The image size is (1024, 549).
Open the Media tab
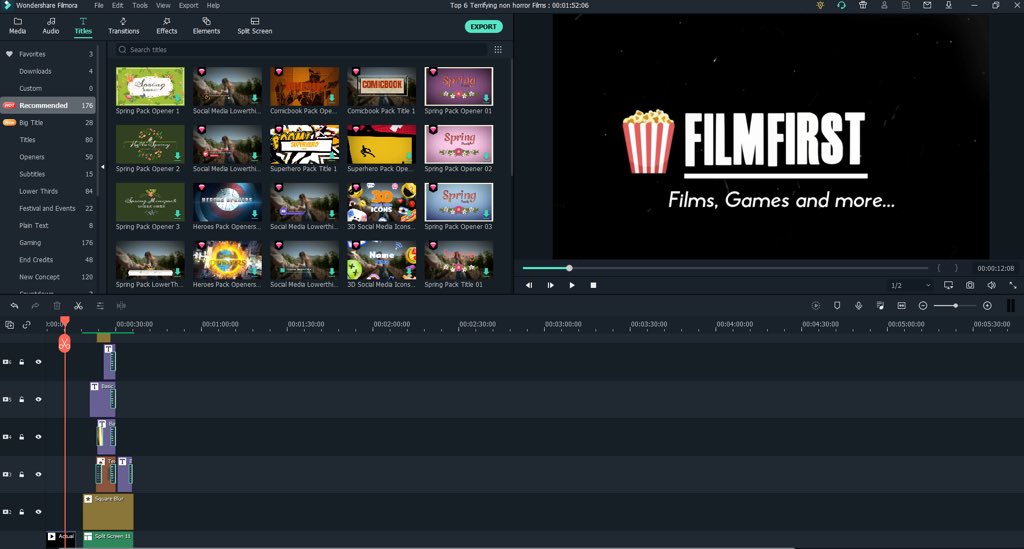[x=18, y=25]
